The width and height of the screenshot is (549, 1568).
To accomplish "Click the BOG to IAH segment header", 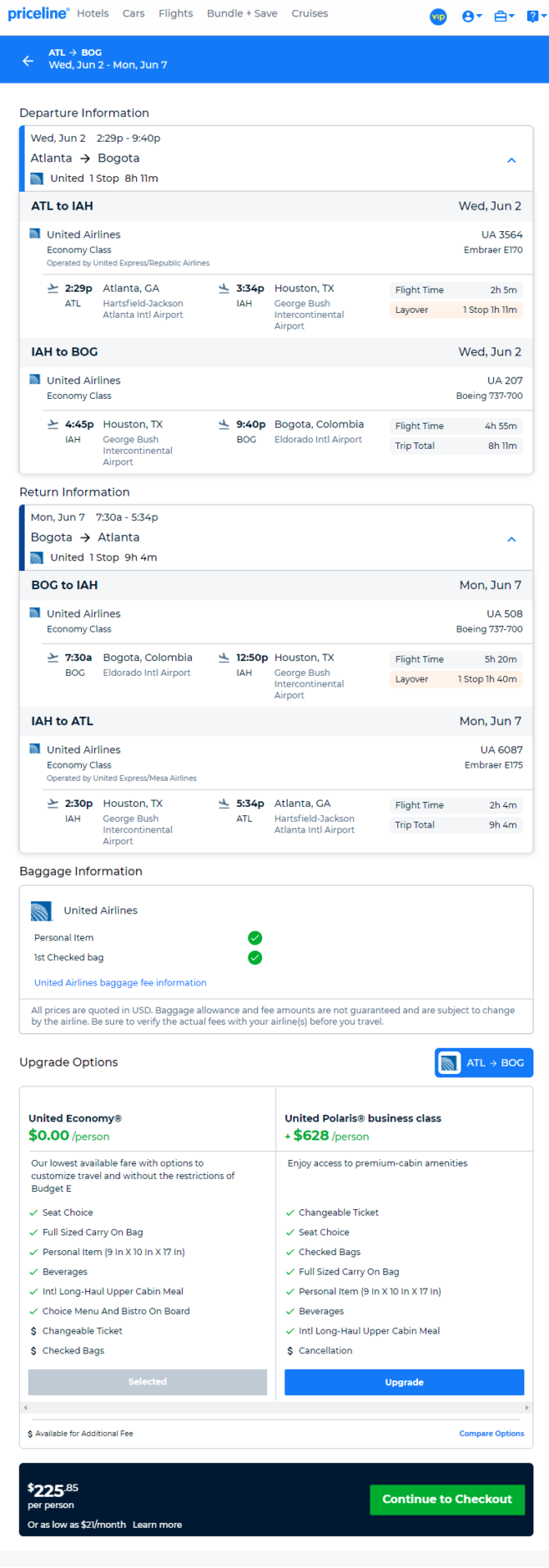I will pos(276,586).
